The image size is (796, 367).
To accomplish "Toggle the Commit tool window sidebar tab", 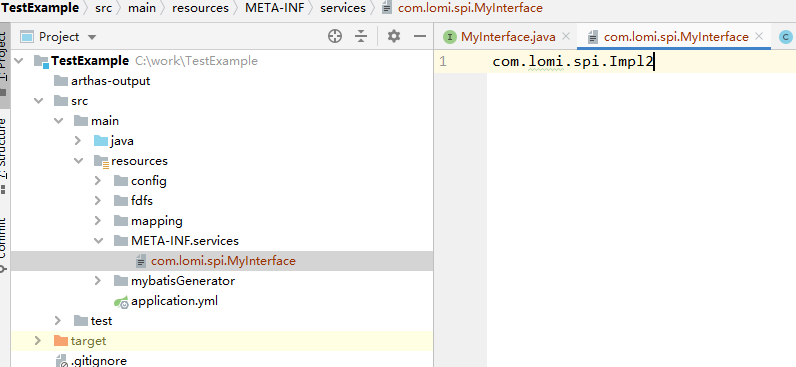I will click(x=4, y=245).
